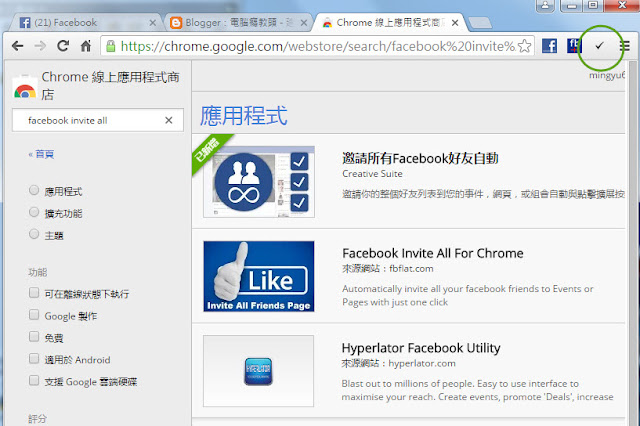640x426 pixels.
Task: Click the Chrome Web Store logo
Action: [x=25, y=87]
